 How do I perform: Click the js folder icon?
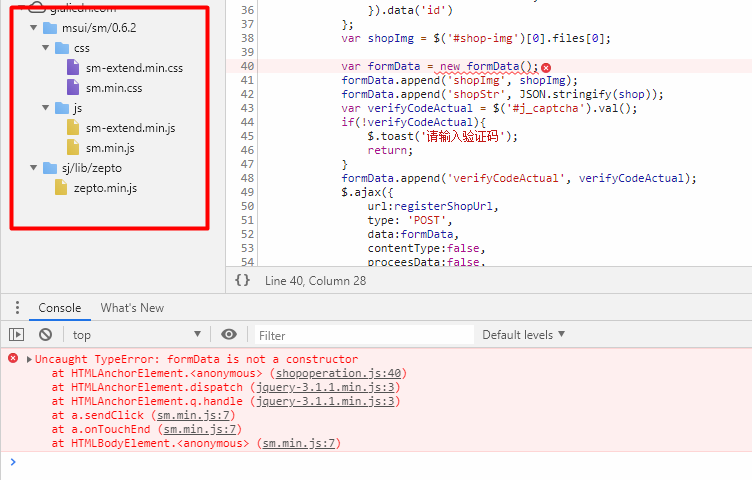coord(62,108)
